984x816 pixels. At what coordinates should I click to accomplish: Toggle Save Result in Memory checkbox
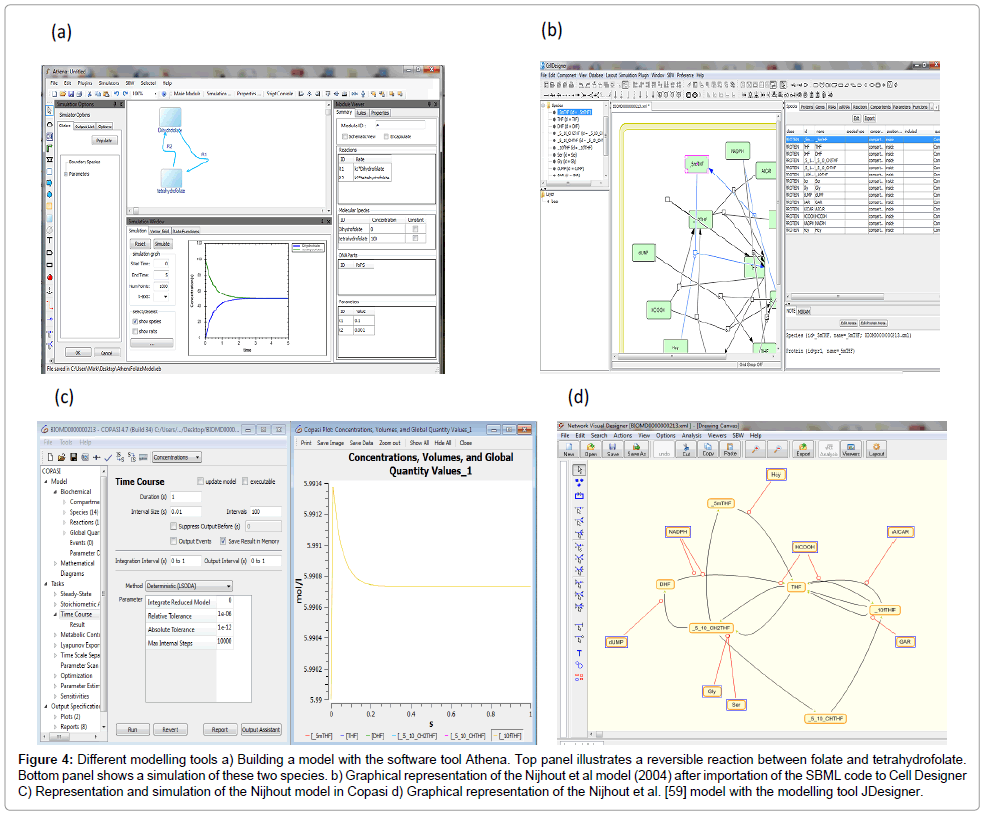tap(223, 541)
